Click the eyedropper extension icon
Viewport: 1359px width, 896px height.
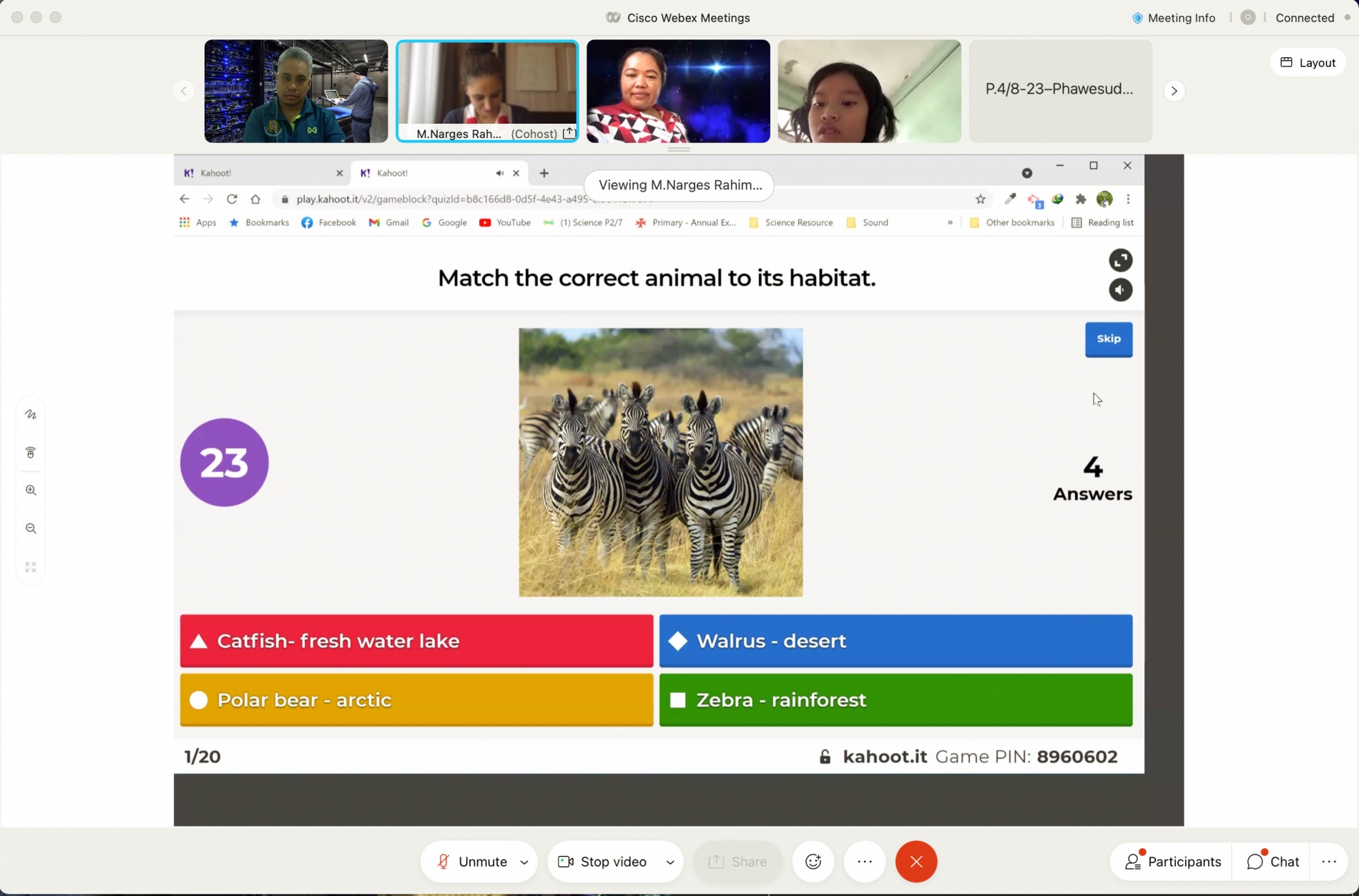click(x=1010, y=199)
